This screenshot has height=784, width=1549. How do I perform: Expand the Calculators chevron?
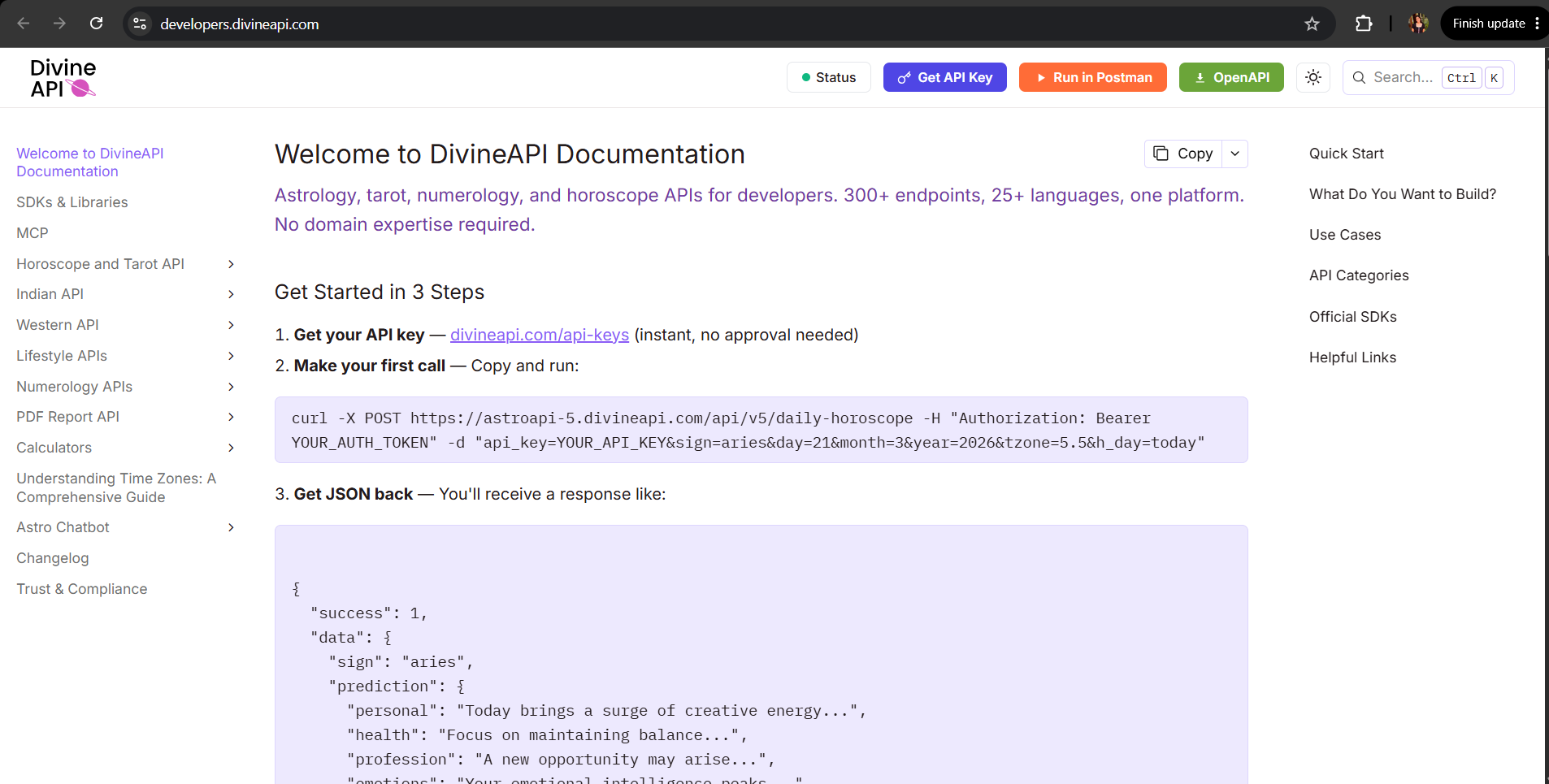click(x=231, y=448)
